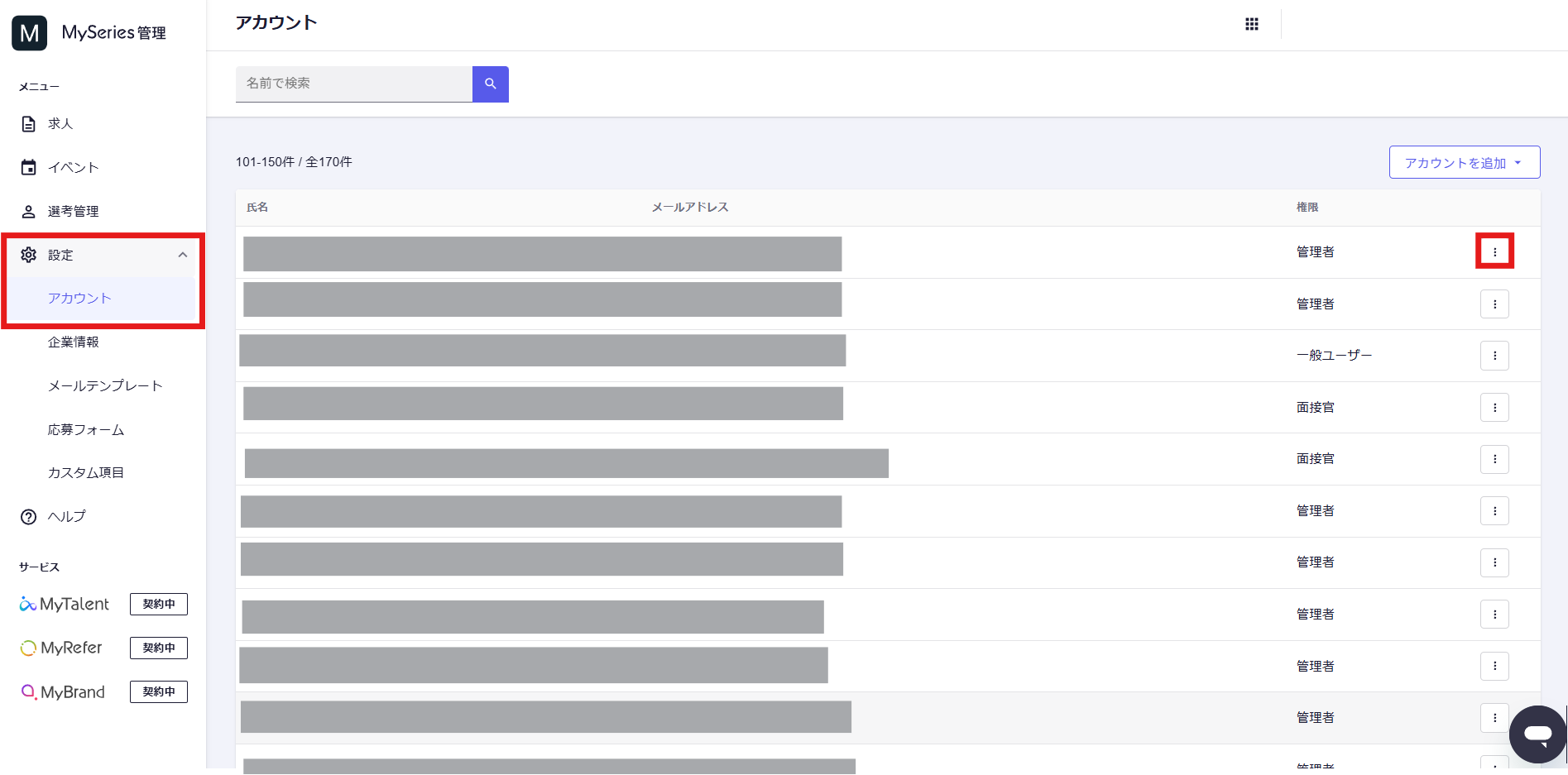This screenshot has width=1568, height=775.
Task: Click the MyTalent service link
Action: [65, 605]
